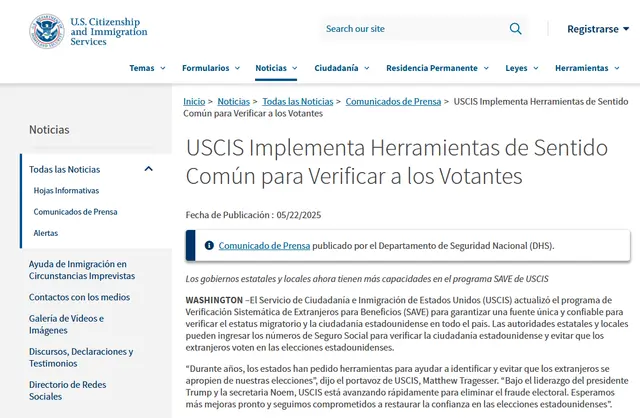Viewport: 640px width, 418px height.
Task: Click the Noticias sidebar heading
Action: point(49,129)
